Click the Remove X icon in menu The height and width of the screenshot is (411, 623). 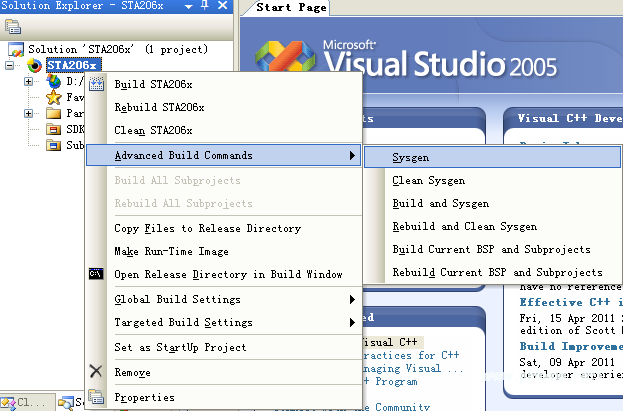click(x=96, y=371)
